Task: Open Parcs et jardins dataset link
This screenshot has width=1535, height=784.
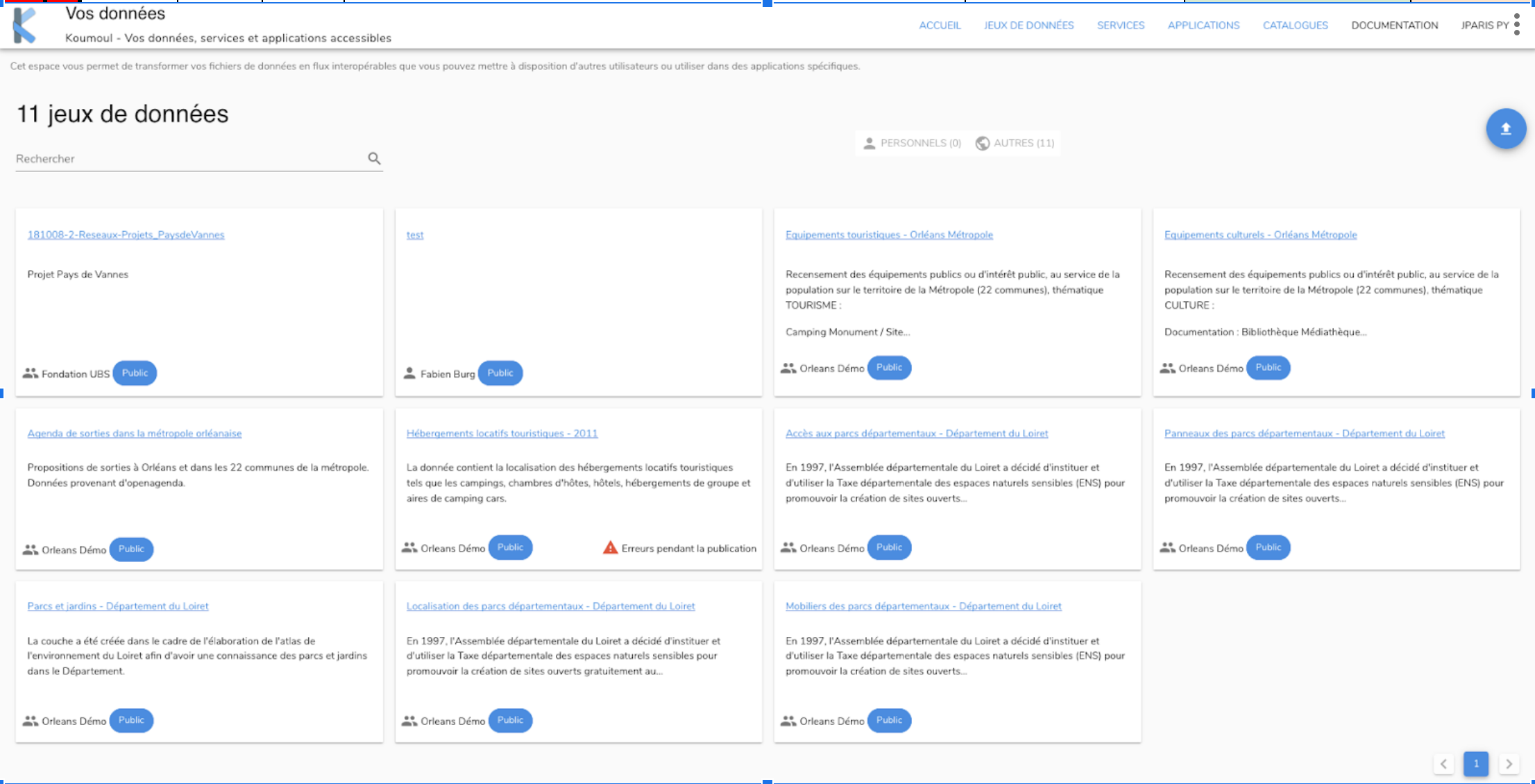Action: [118, 606]
